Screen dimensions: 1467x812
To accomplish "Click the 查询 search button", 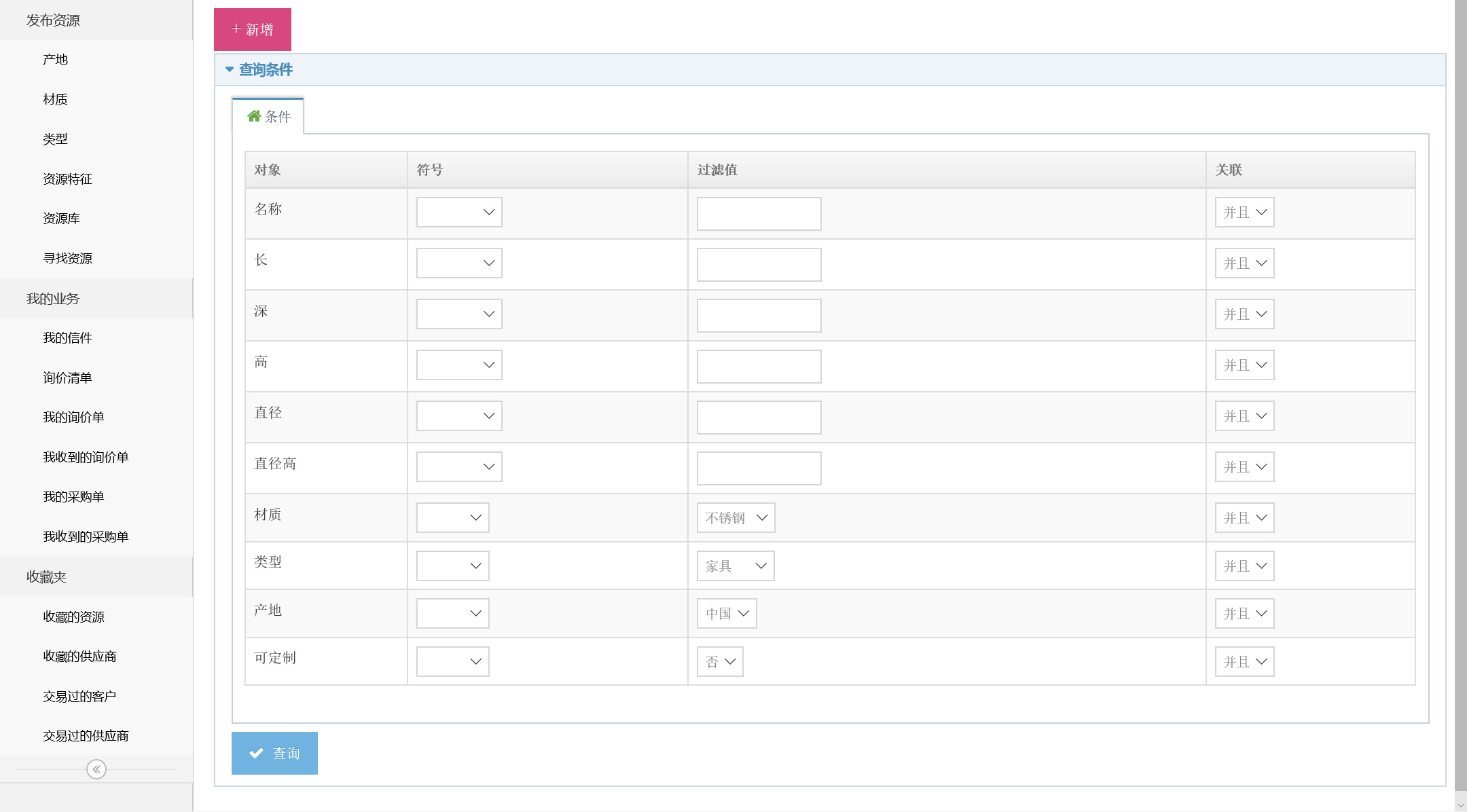I will coord(274,753).
